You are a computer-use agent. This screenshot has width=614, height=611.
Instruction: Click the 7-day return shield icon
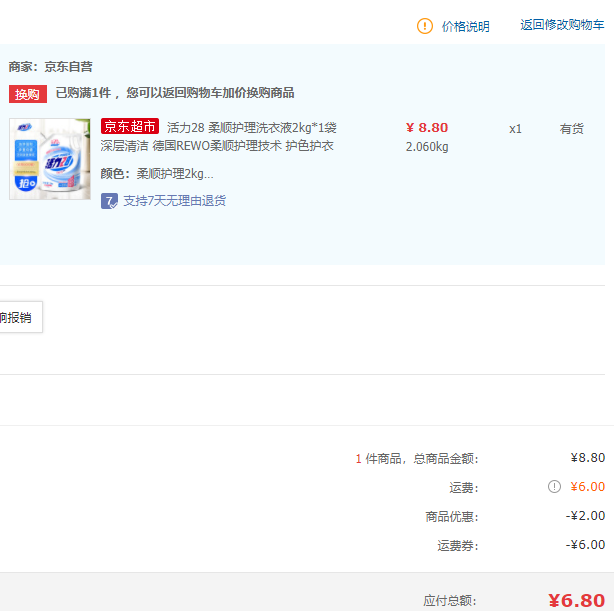point(109,201)
